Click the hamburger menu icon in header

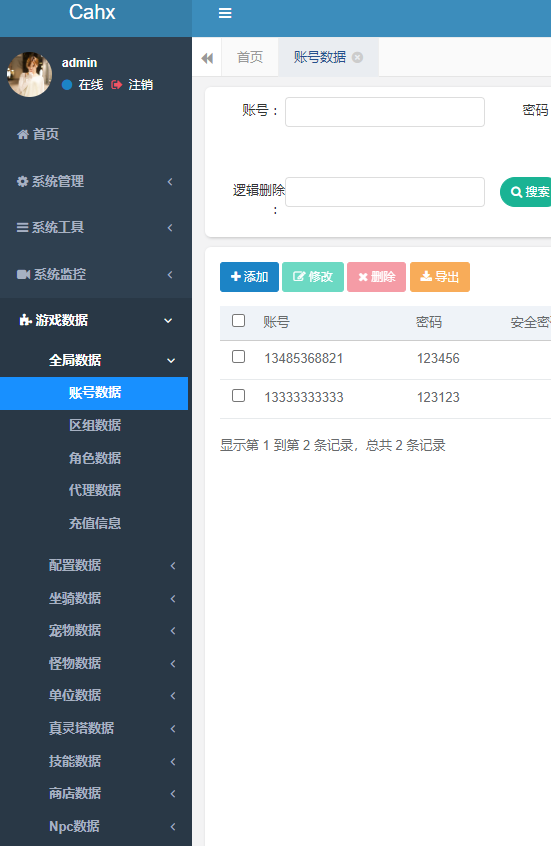click(x=225, y=13)
